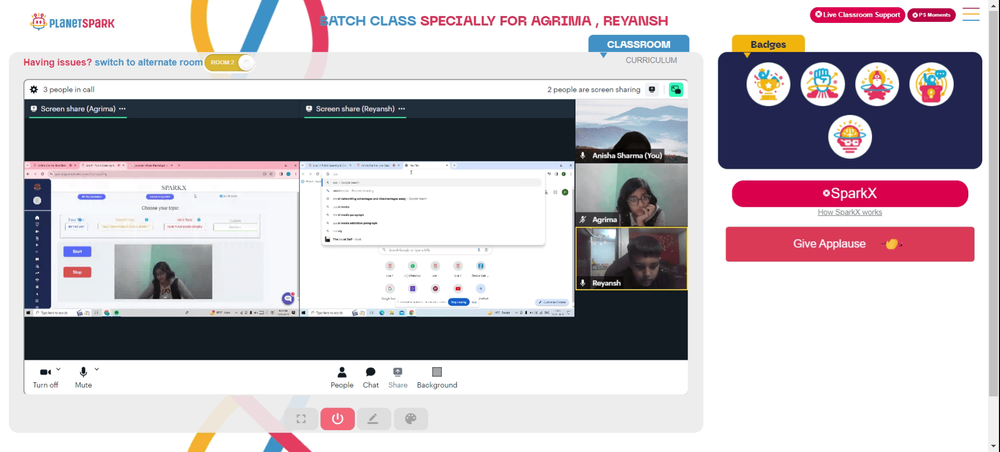This screenshot has width=1000, height=452.
Task: Select Reyansh's video tile
Action: pos(631,259)
